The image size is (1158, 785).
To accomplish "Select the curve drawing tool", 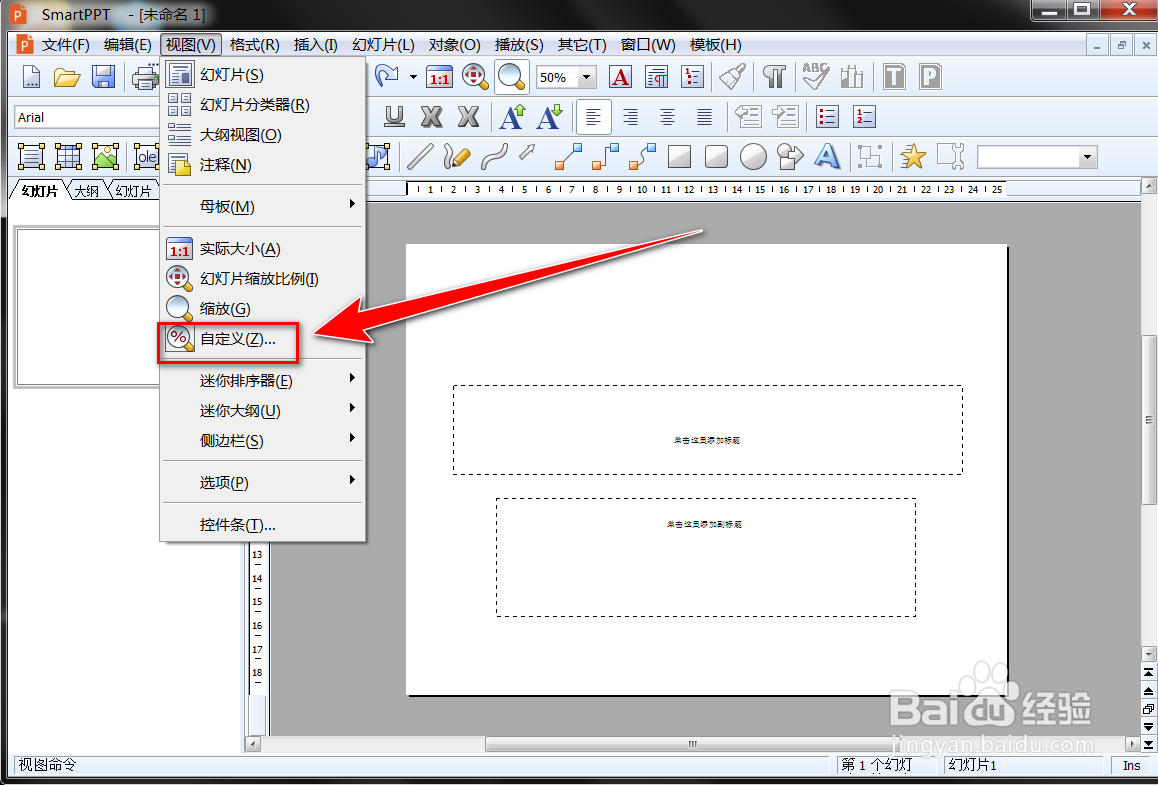I will pyautogui.click(x=494, y=156).
